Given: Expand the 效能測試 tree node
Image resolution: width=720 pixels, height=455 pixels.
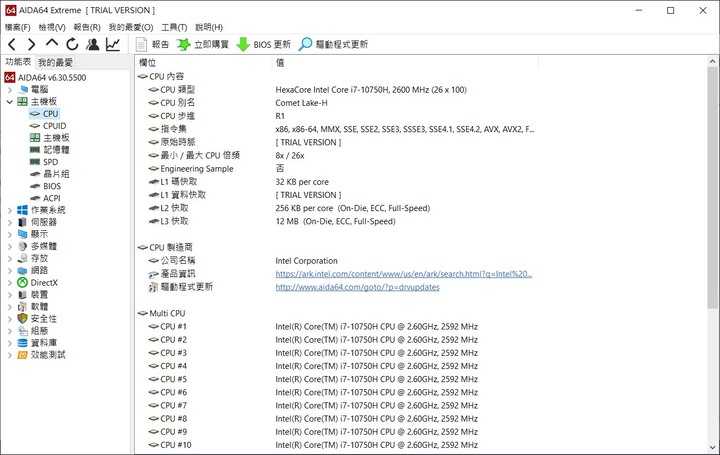Looking at the screenshot, I should click(x=10, y=355).
